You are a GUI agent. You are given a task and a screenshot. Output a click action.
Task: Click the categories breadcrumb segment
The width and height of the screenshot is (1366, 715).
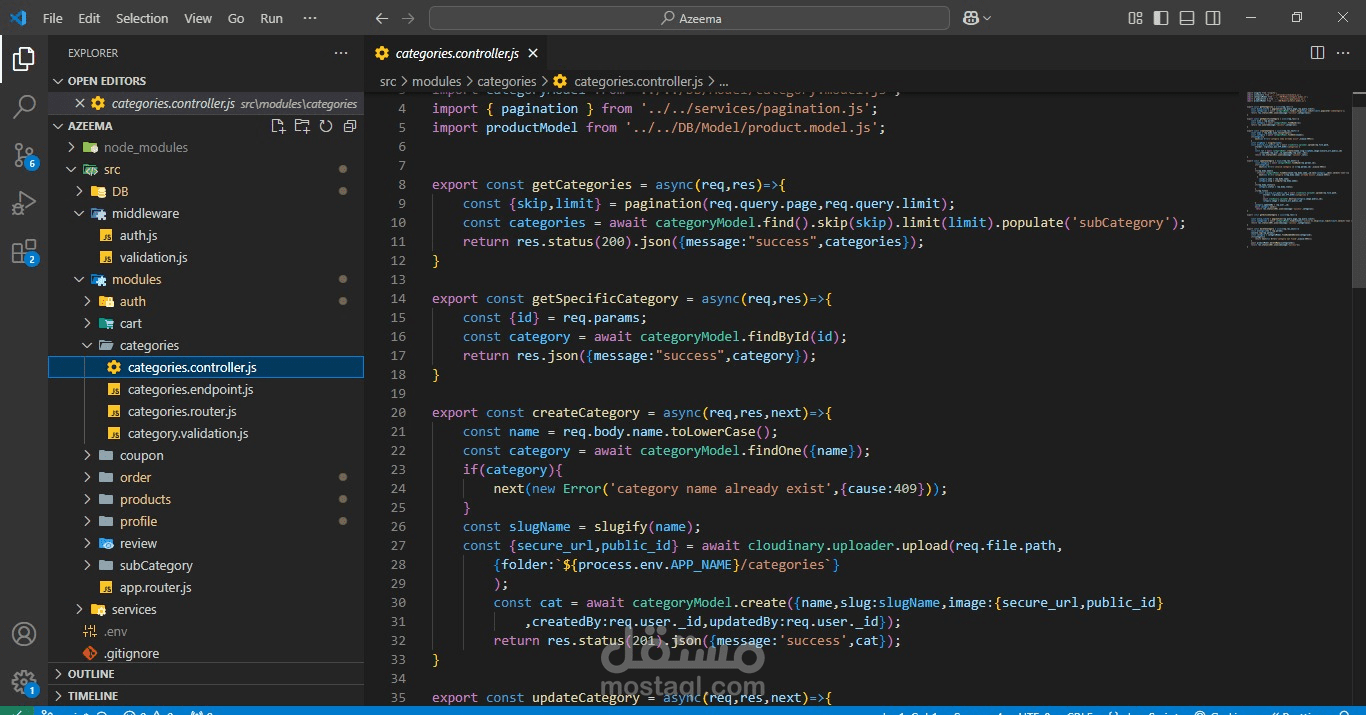point(507,81)
